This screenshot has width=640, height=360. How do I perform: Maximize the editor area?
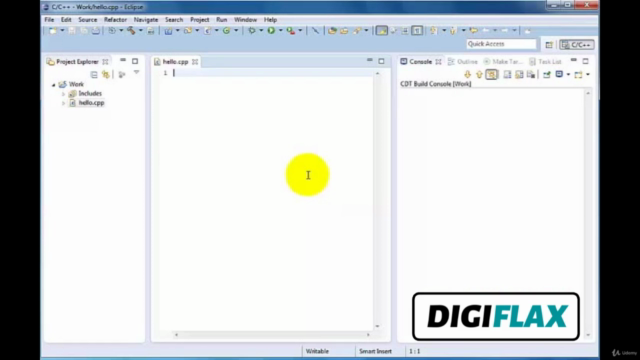381,61
